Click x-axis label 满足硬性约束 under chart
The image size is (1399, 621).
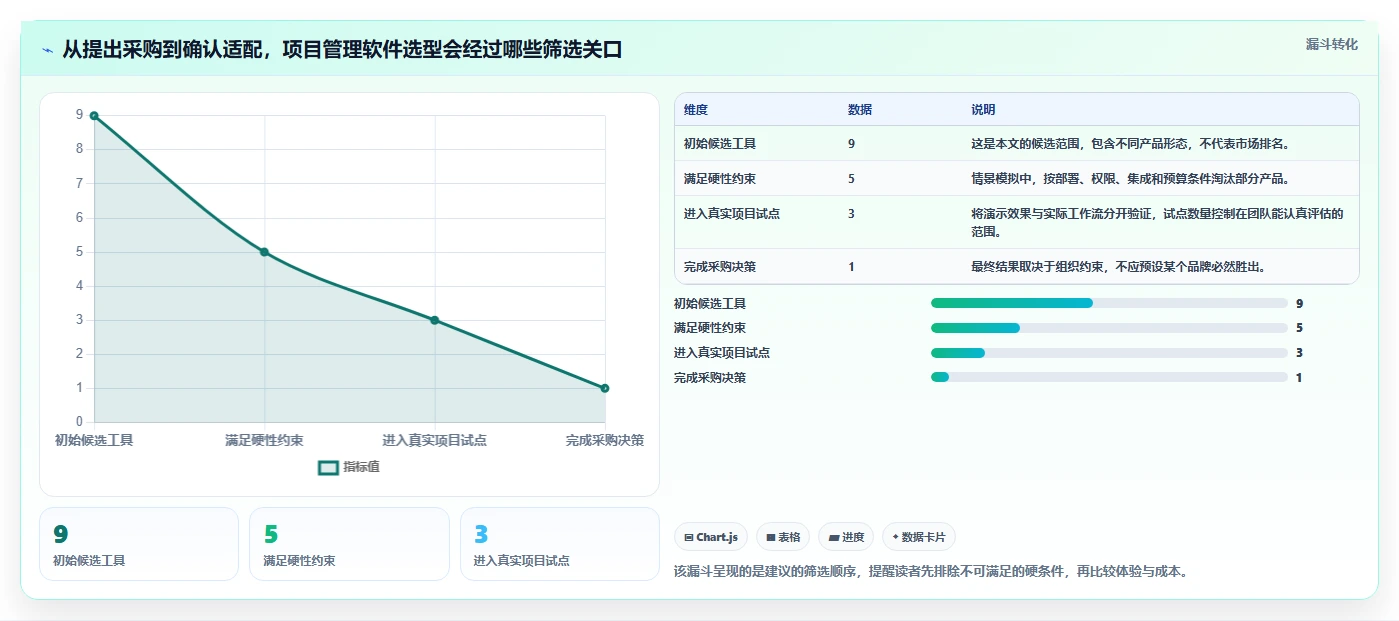coord(264,440)
